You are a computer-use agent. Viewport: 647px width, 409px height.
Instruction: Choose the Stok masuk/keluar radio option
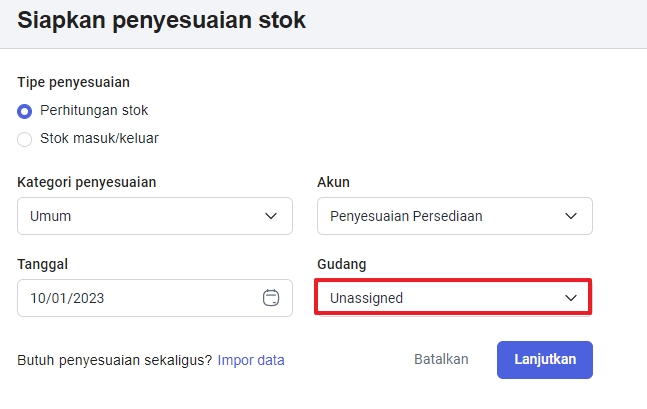point(25,139)
